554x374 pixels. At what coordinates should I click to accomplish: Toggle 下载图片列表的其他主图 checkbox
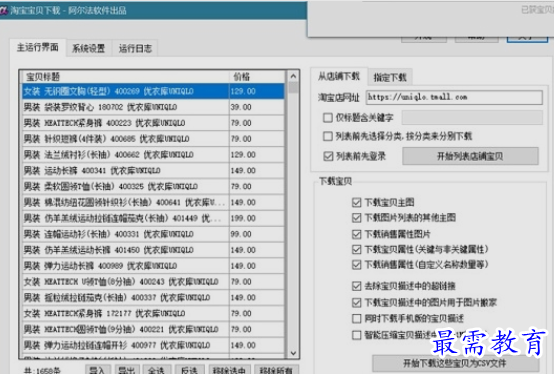(x=356, y=218)
